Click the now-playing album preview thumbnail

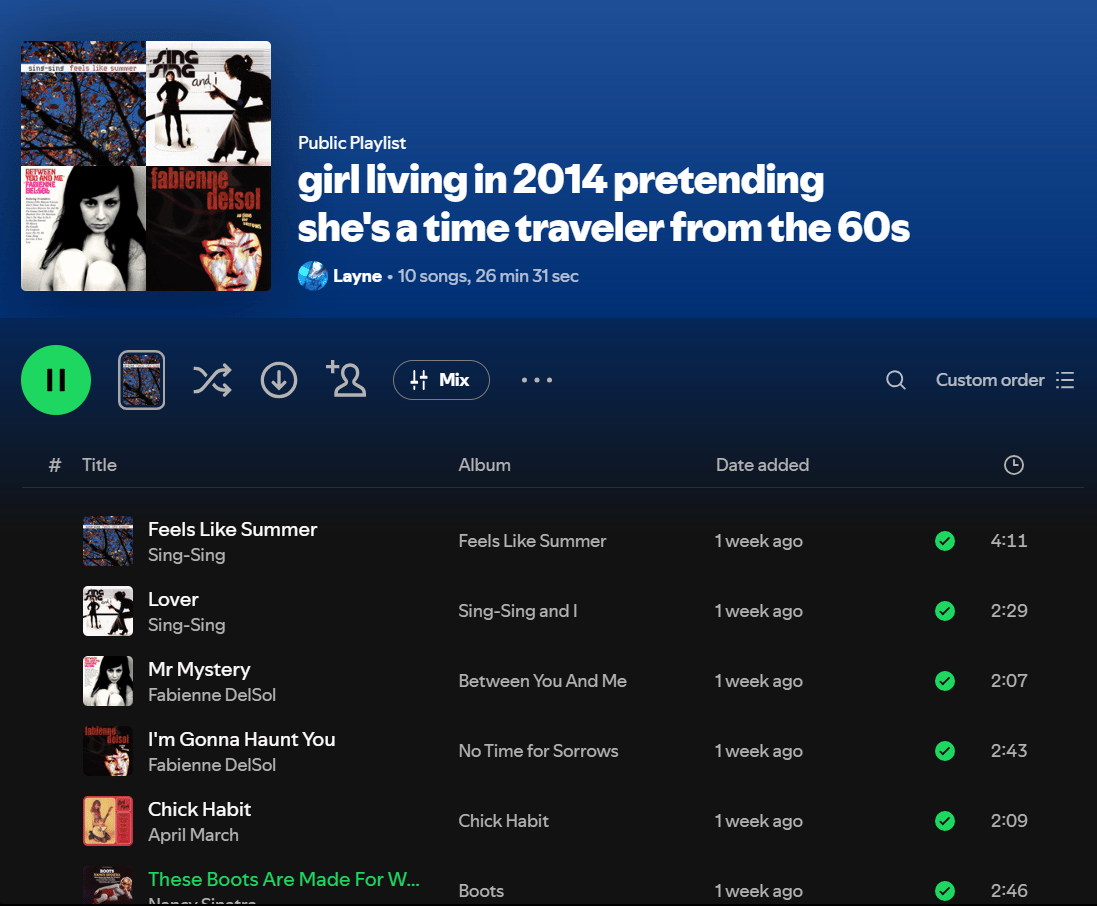[x=141, y=380]
